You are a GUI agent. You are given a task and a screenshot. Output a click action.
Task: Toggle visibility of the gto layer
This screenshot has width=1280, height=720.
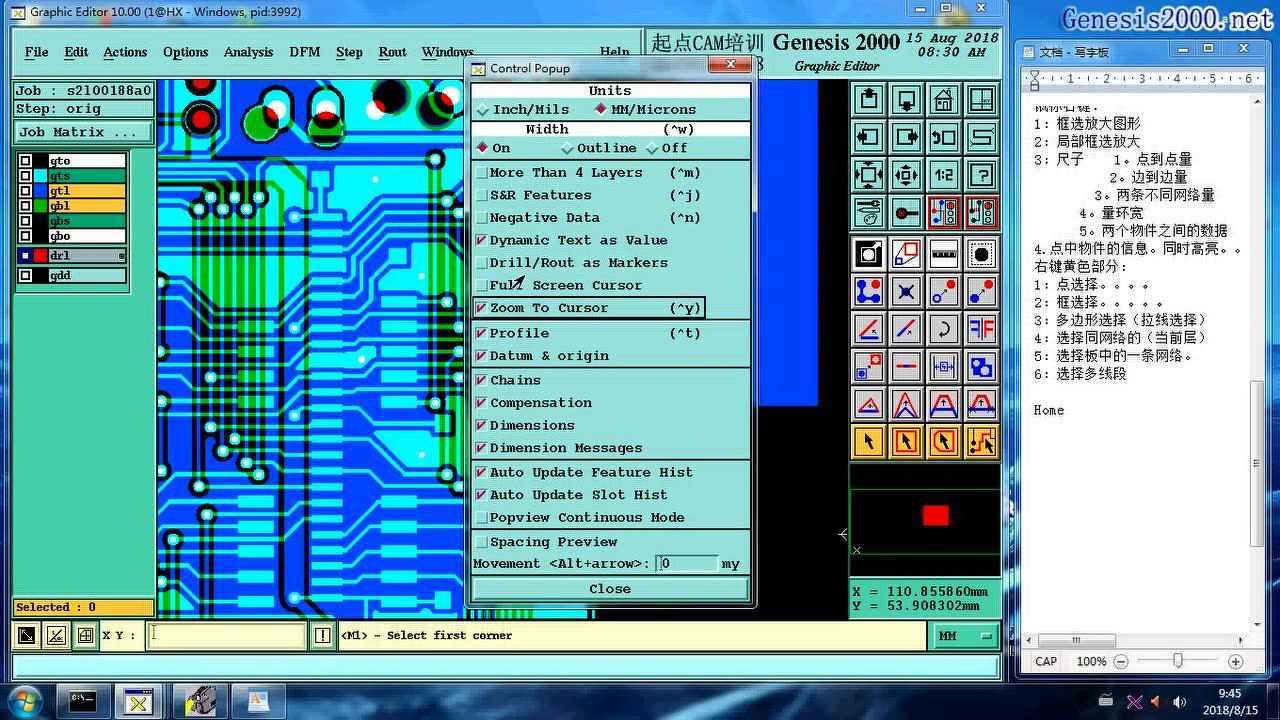tap(26, 160)
